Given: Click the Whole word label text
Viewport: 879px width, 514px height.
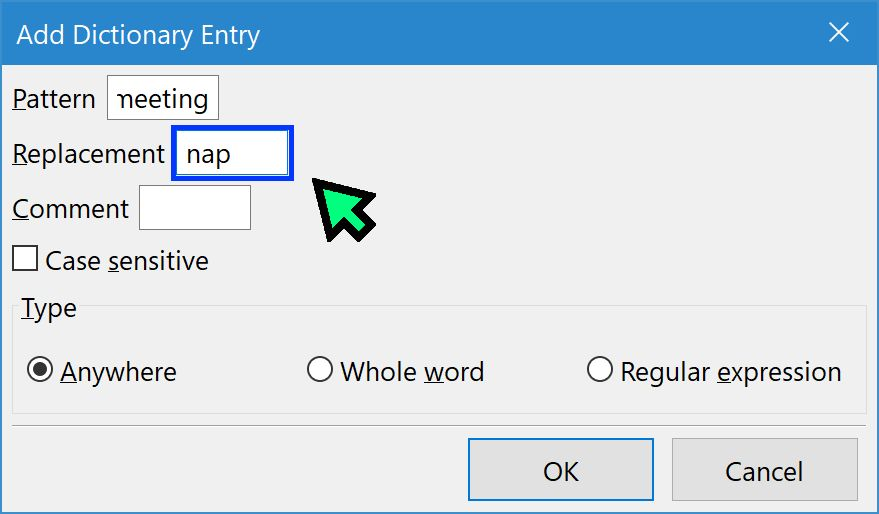Looking at the screenshot, I should point(412,372).
